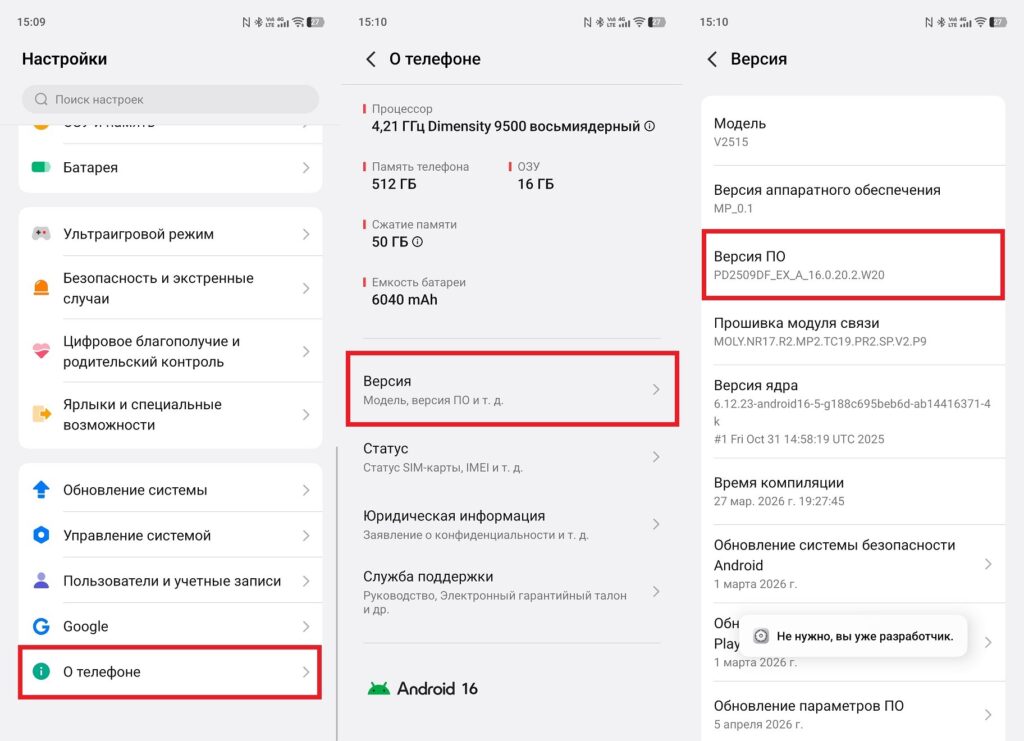The height and width of the screenshot is (741, 1024).
Task: Open Безопасность и экстренные случаи
Action: pyautogui.click(x=170, y=288)
